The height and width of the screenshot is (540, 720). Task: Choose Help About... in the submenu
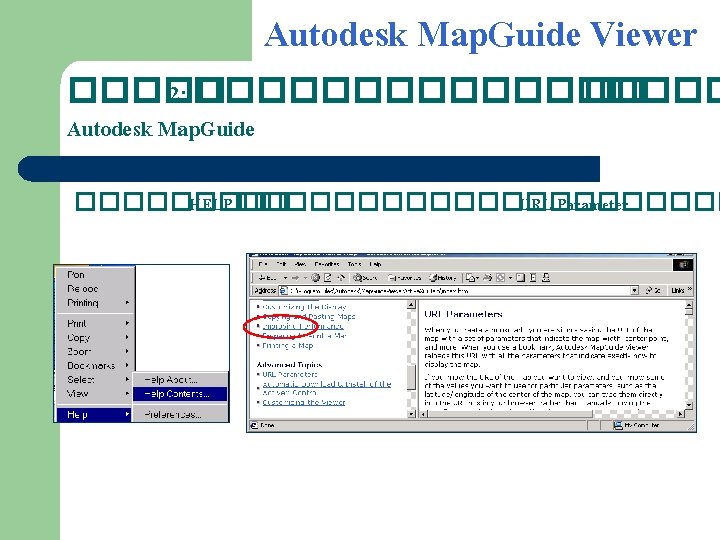(x=180, y=380)
